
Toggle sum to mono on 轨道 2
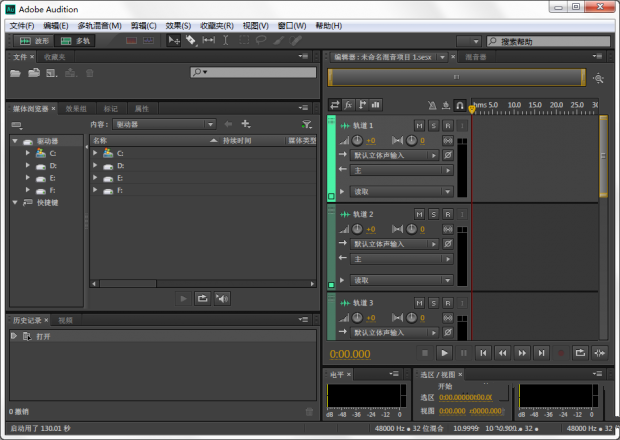tap(448, 229)
